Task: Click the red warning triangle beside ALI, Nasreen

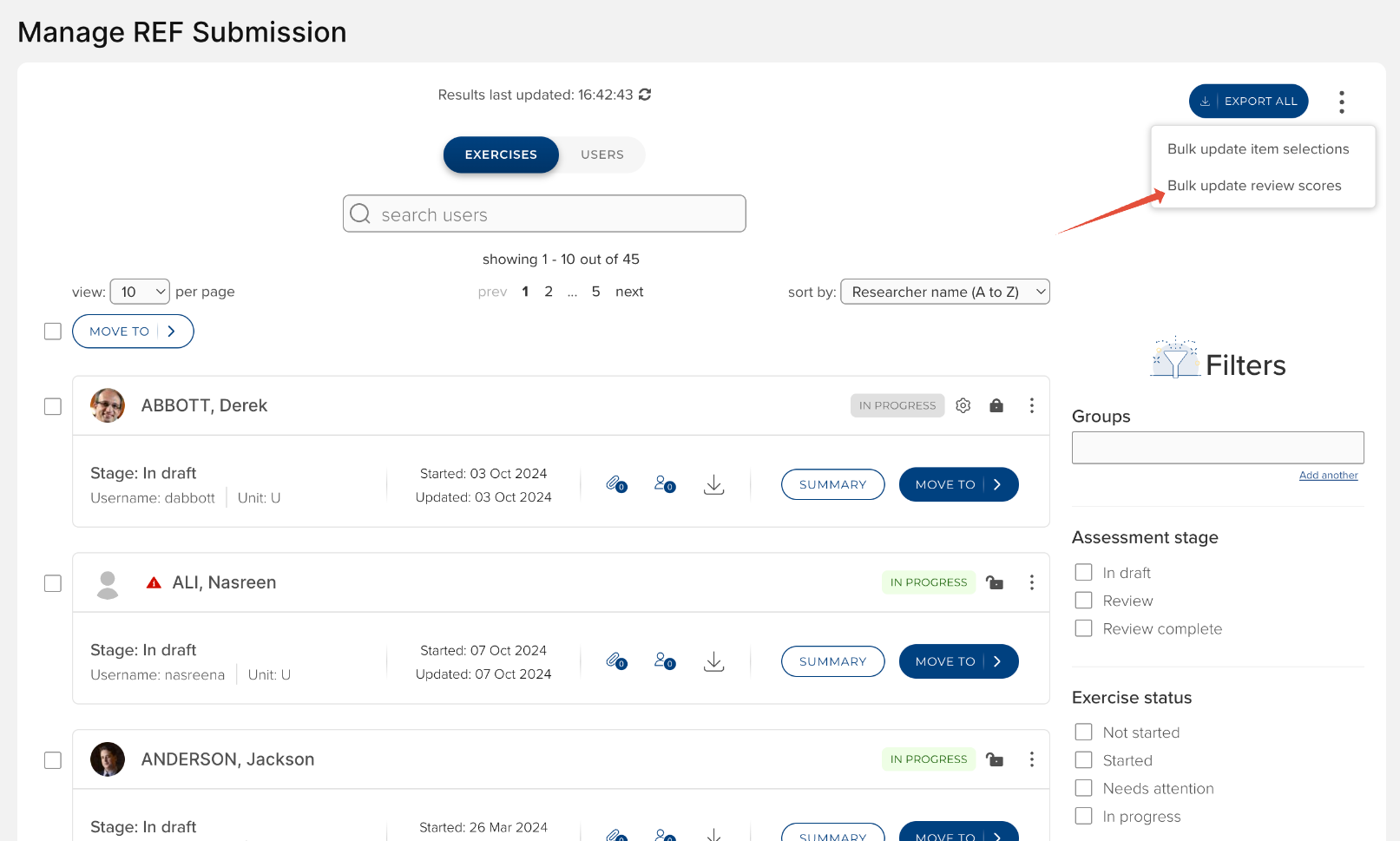Action: 154,582
